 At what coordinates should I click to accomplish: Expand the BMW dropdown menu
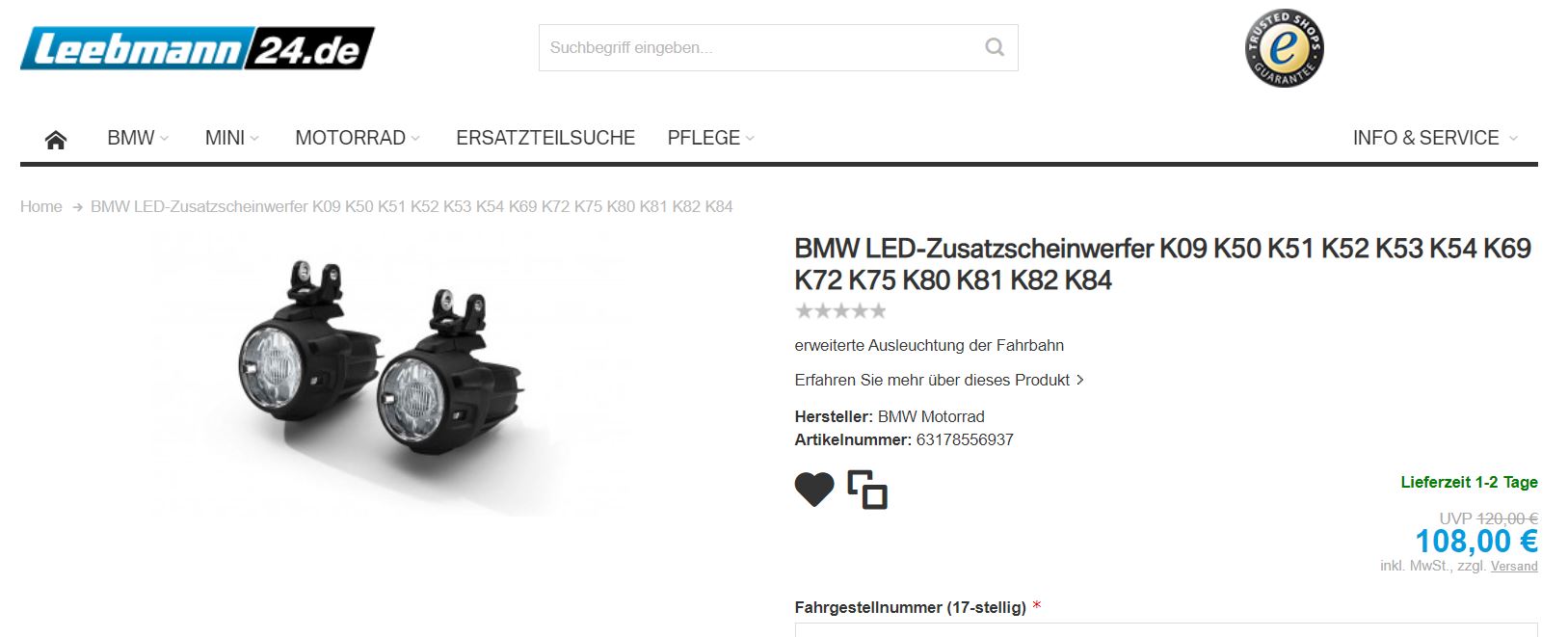[138, 138]
